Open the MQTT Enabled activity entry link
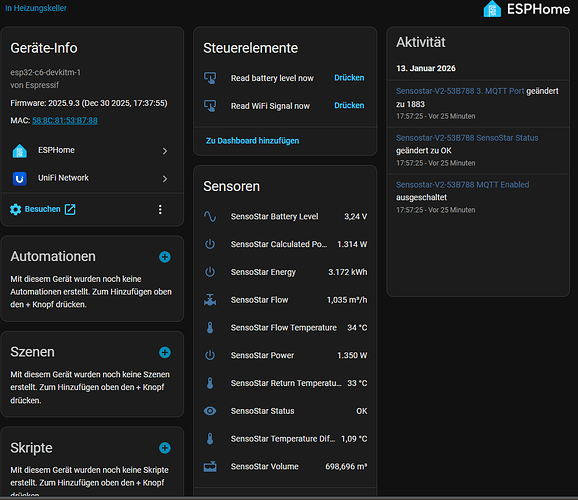The image size is (578, 500). click(463, 185)
